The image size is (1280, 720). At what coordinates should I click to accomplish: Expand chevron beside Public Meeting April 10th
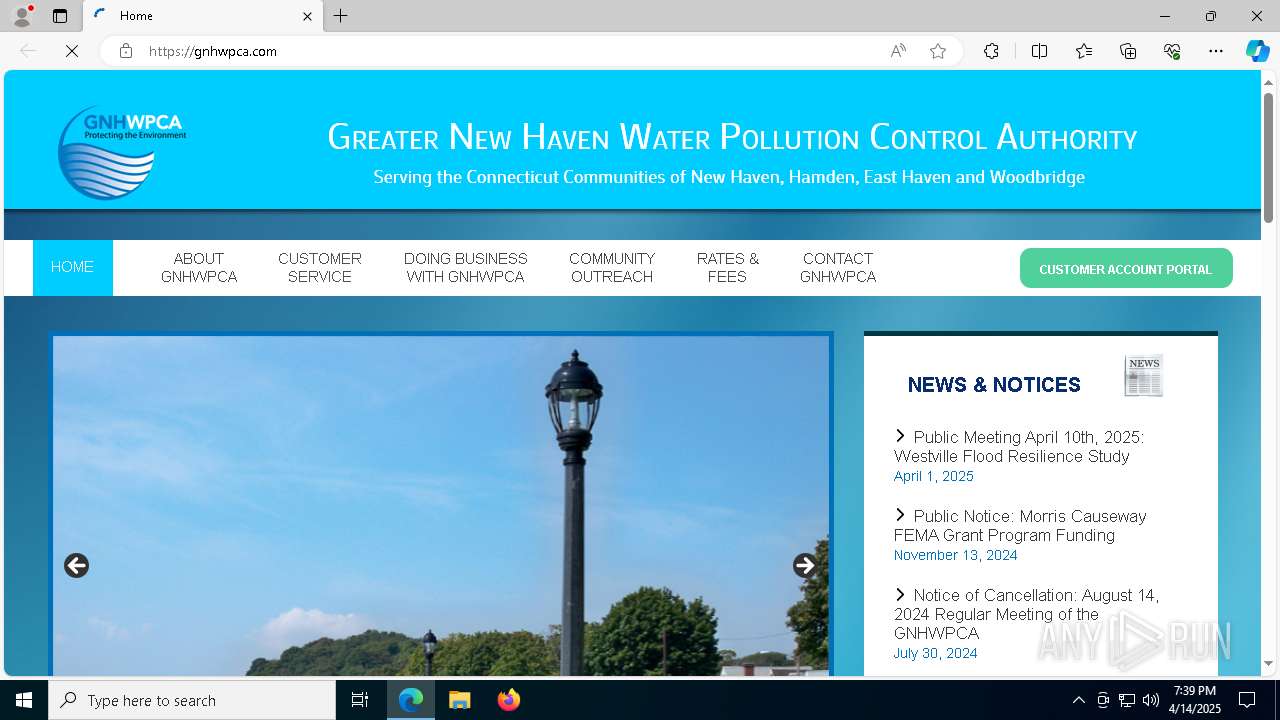[900, 436]
